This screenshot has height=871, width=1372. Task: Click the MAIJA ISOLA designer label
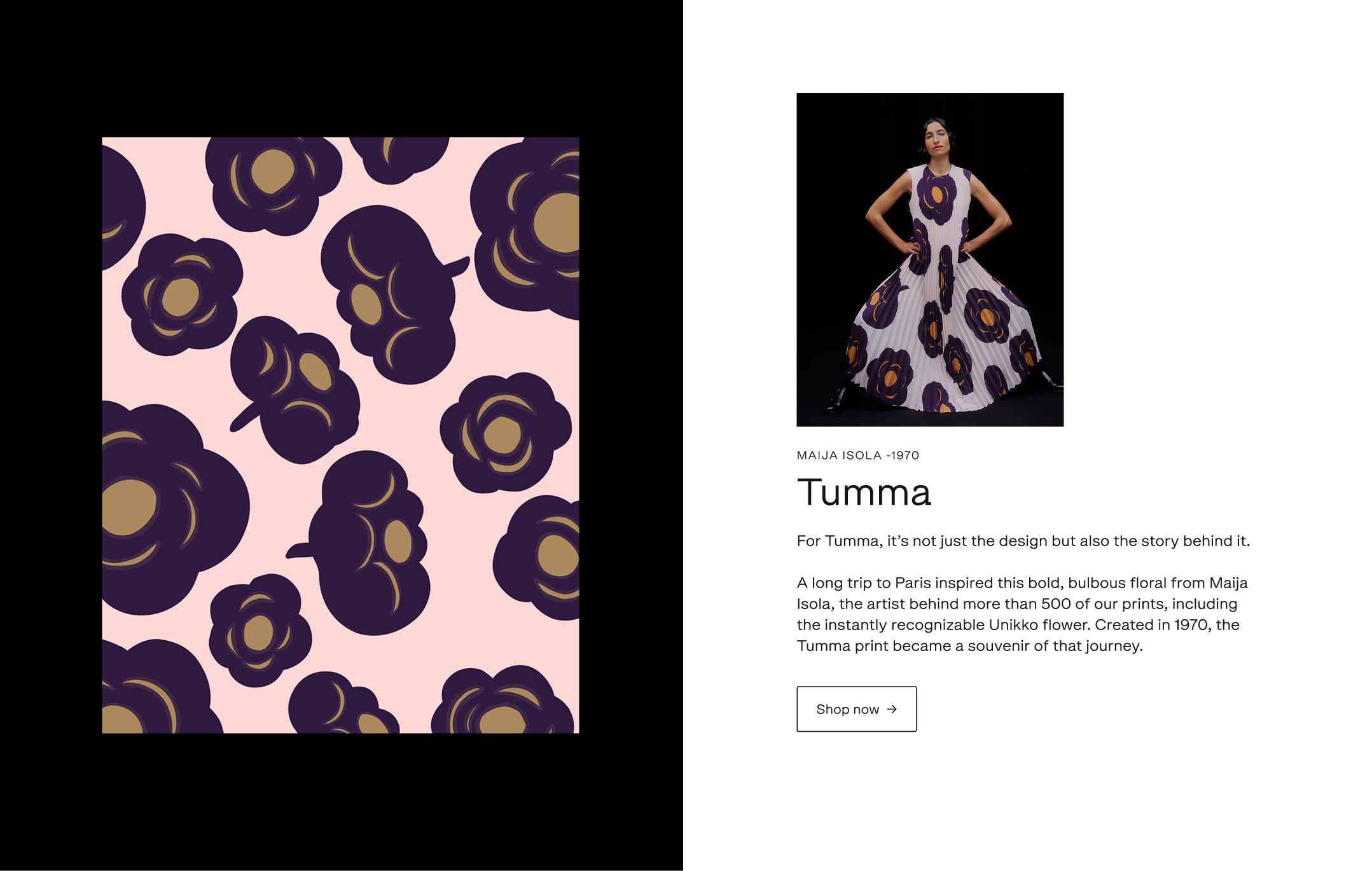coord(838,455)
